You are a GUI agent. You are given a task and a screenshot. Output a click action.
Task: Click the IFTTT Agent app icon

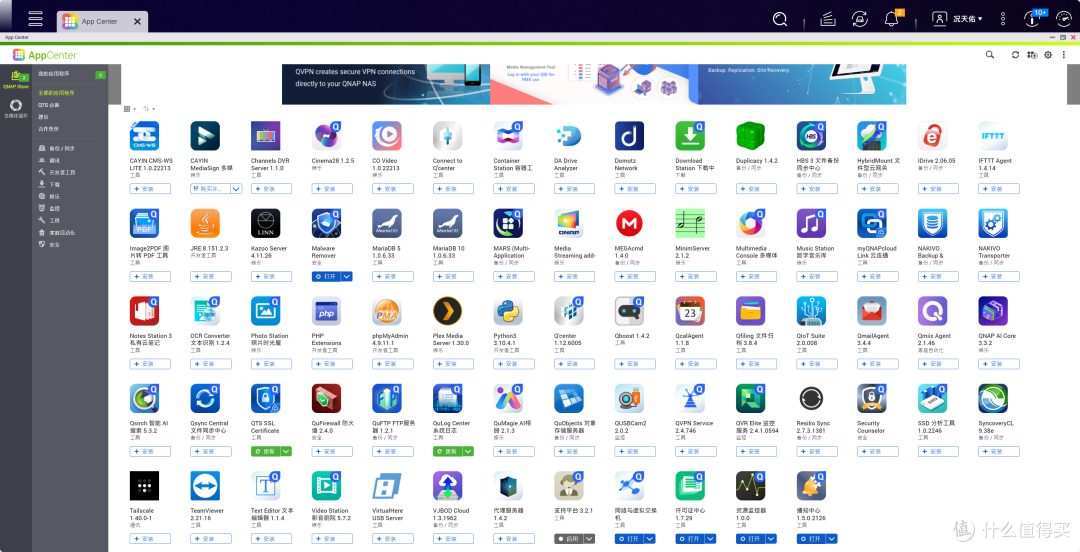993,136
